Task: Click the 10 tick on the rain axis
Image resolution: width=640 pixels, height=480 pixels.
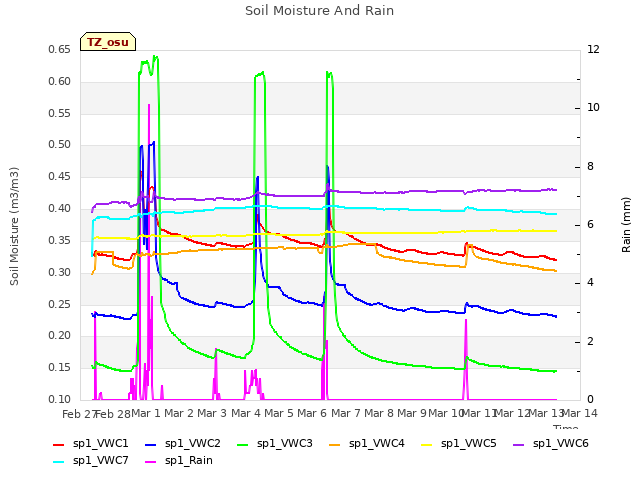Action: (593, 108)
